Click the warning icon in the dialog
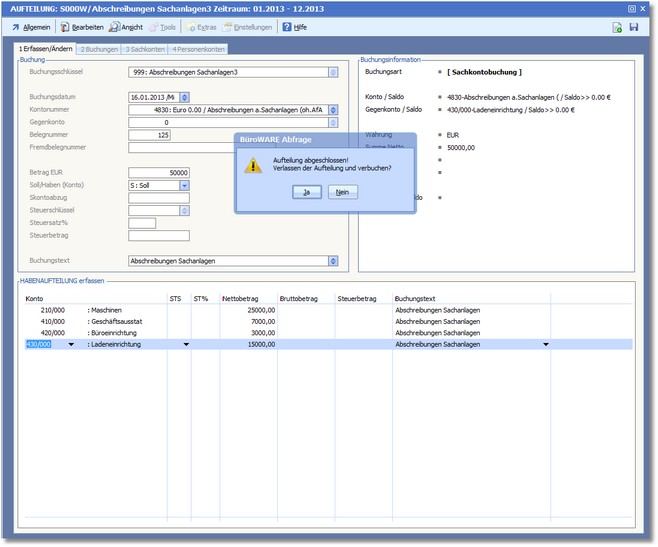The image size is (658, 547). [254, 165]
